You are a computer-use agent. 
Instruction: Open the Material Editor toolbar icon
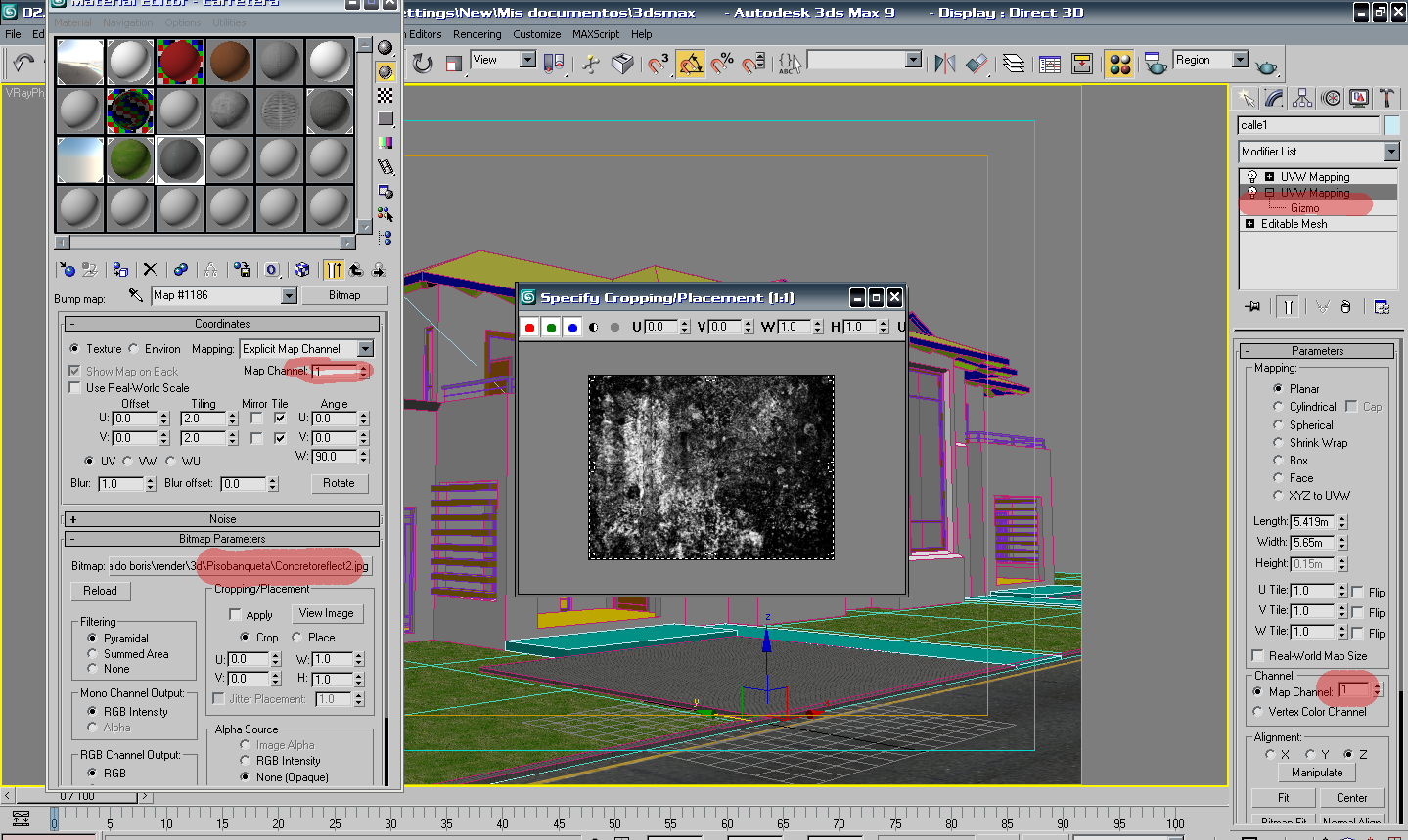tap(1120, 64)
